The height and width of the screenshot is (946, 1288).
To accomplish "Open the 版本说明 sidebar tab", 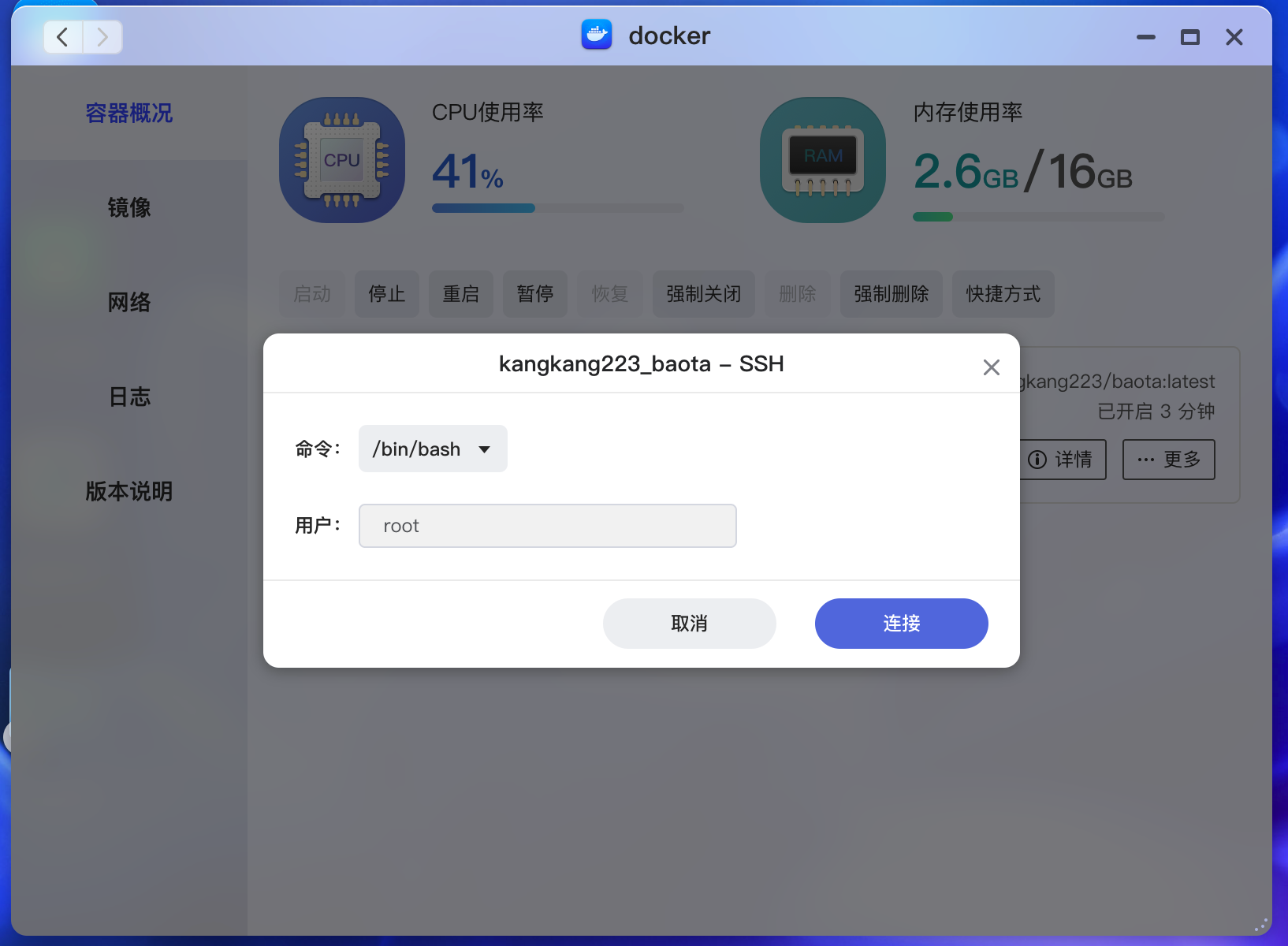I will 129,492.
